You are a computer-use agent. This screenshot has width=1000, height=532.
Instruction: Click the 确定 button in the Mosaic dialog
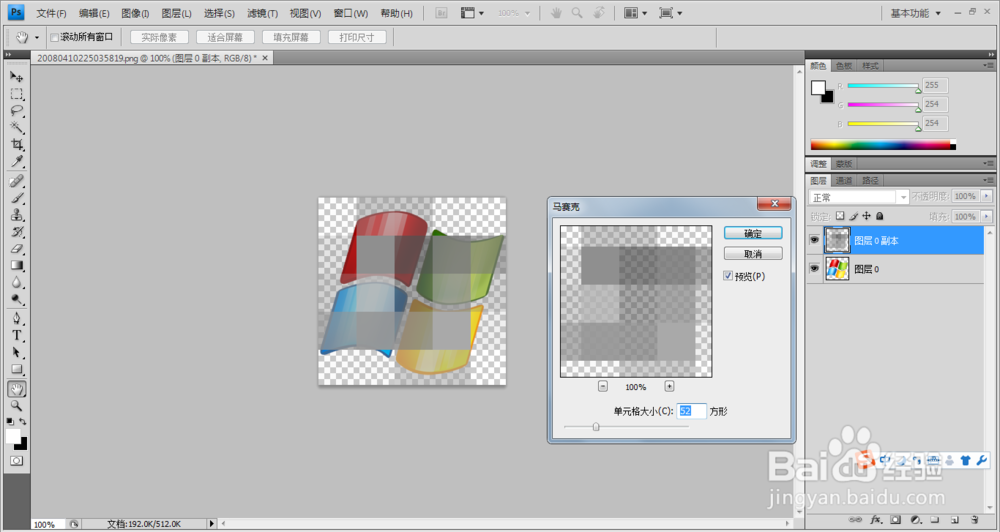click(753, 233)
